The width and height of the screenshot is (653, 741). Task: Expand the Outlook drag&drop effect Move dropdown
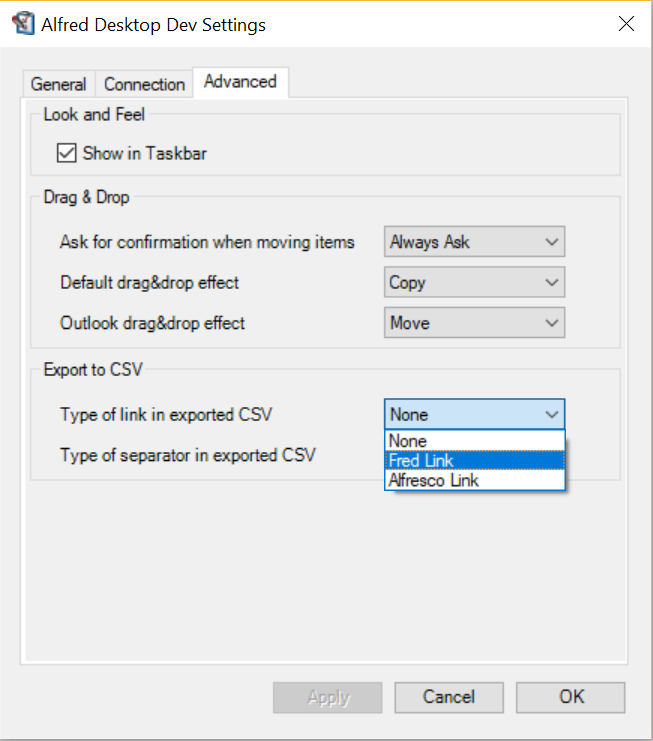[x=474, y=323]
